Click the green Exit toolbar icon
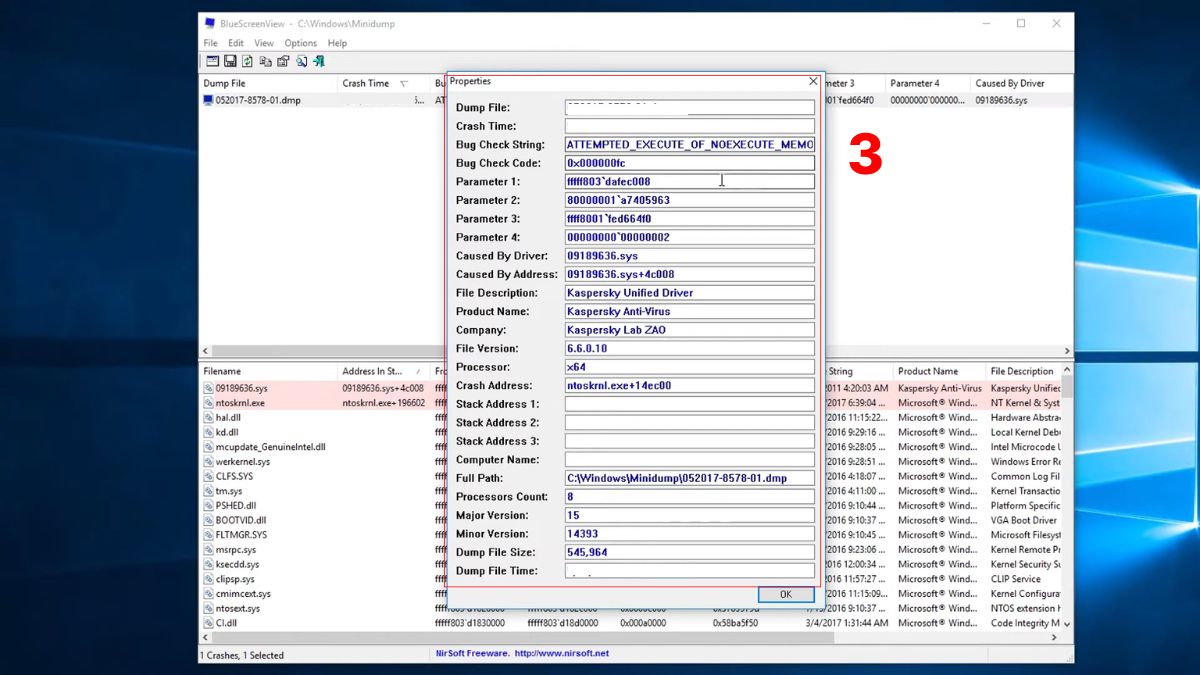This screenshot has height=675, width=1200. coord(319,61)
